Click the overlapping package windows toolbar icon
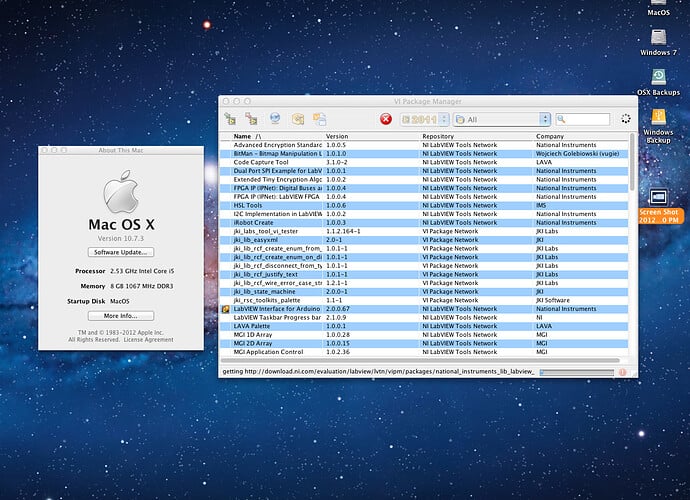Screen dimensions: 690x500 [x=319, y=119]
